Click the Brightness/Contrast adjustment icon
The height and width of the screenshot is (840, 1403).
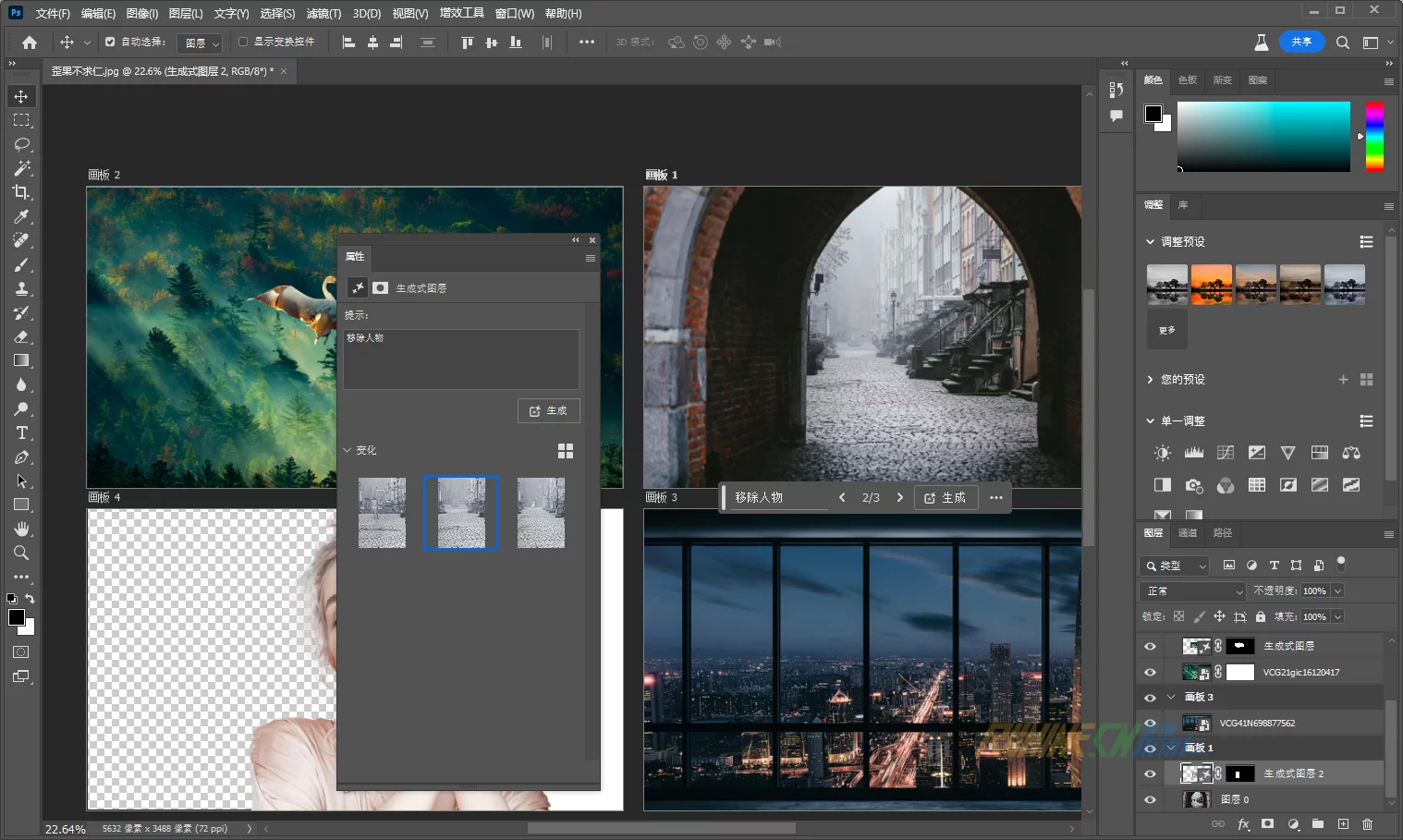[x=1163, y=453]
